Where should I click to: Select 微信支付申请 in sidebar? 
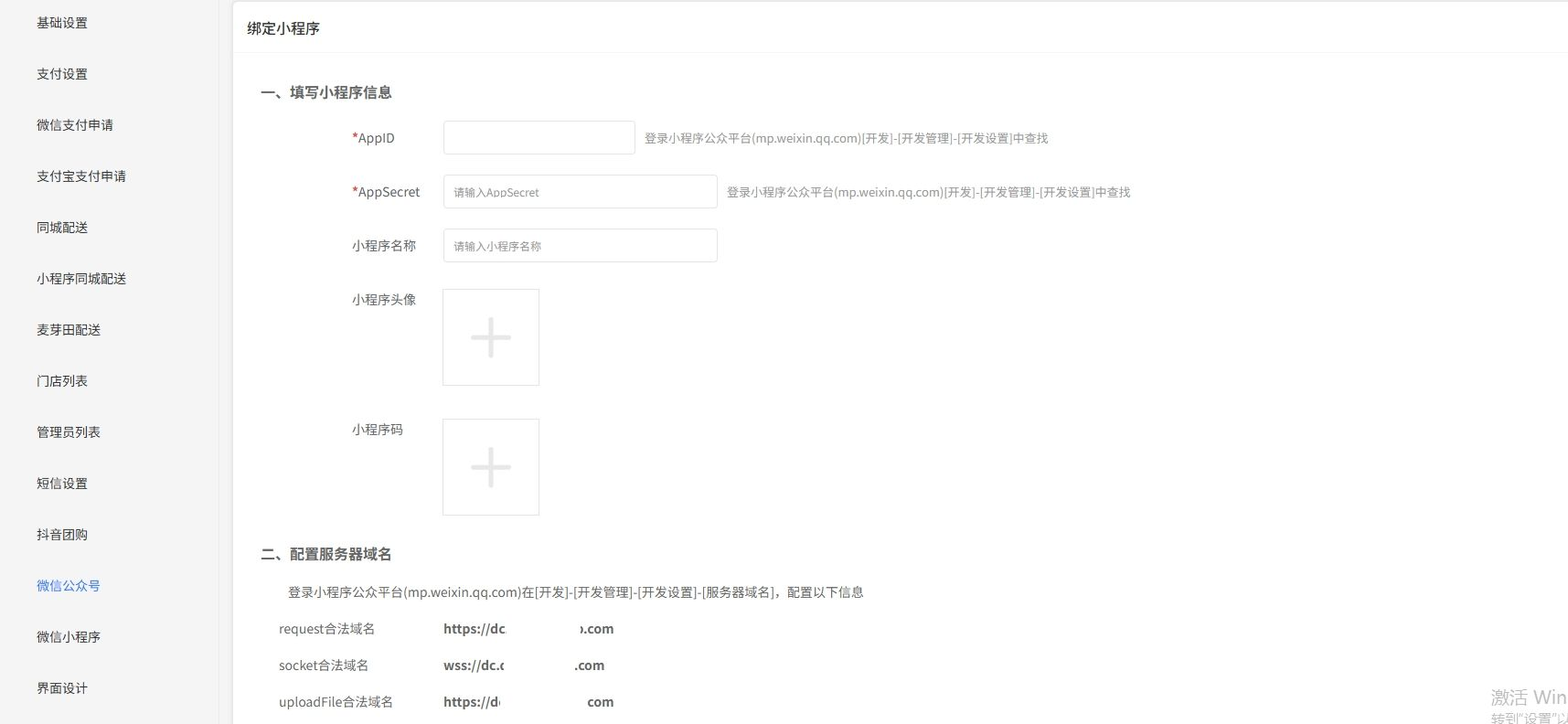(75, 125)
